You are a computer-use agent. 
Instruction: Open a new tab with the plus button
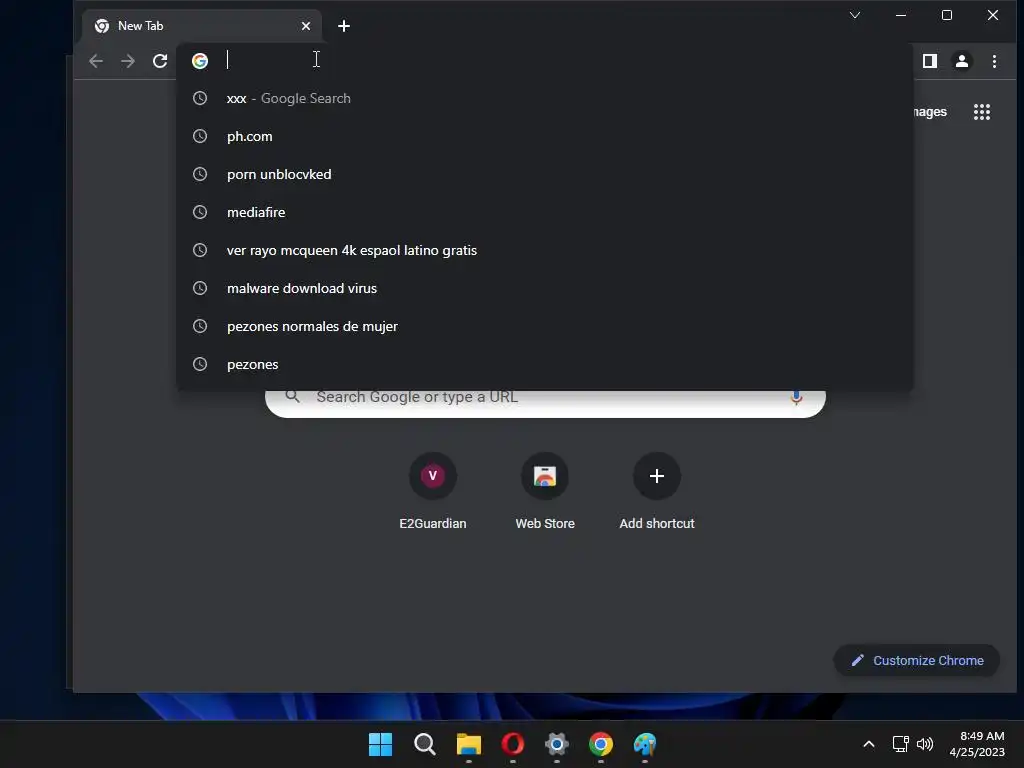(344, 26)
